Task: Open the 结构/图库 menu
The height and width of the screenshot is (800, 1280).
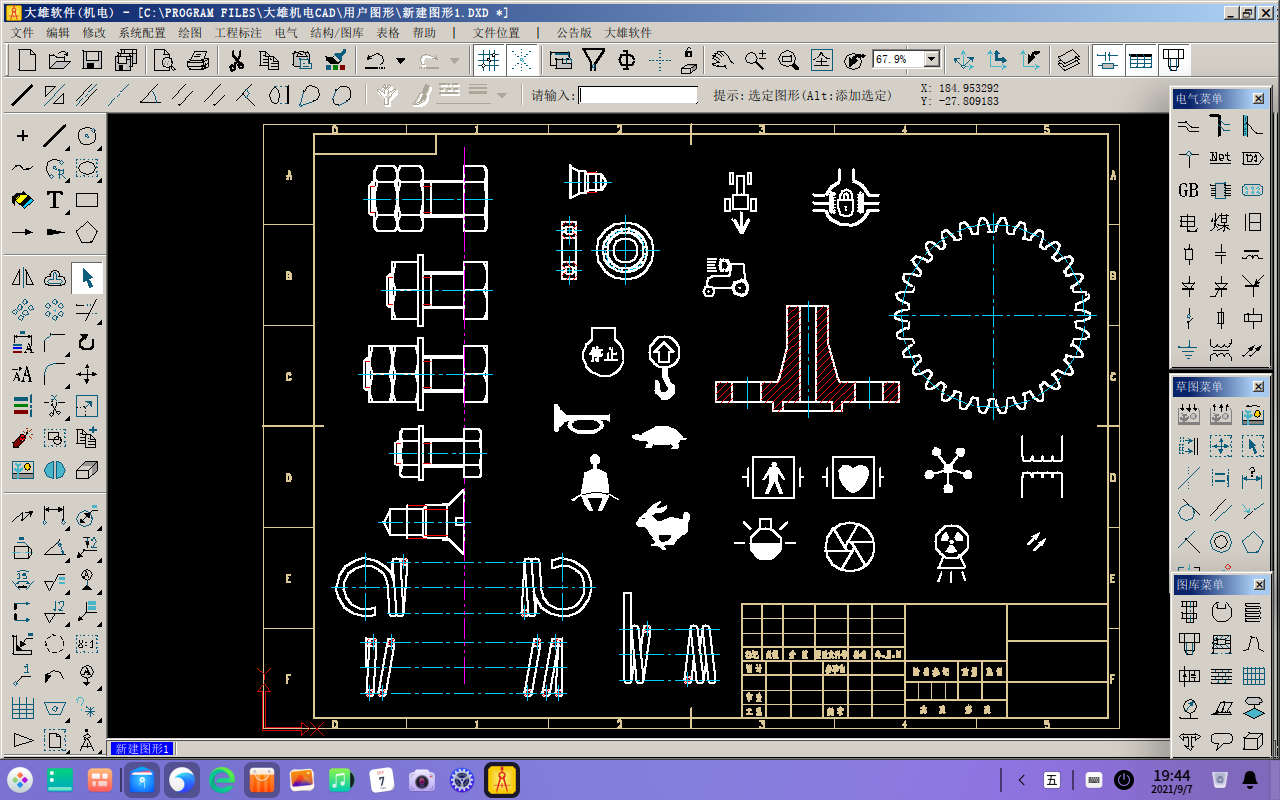Action: 337,33
